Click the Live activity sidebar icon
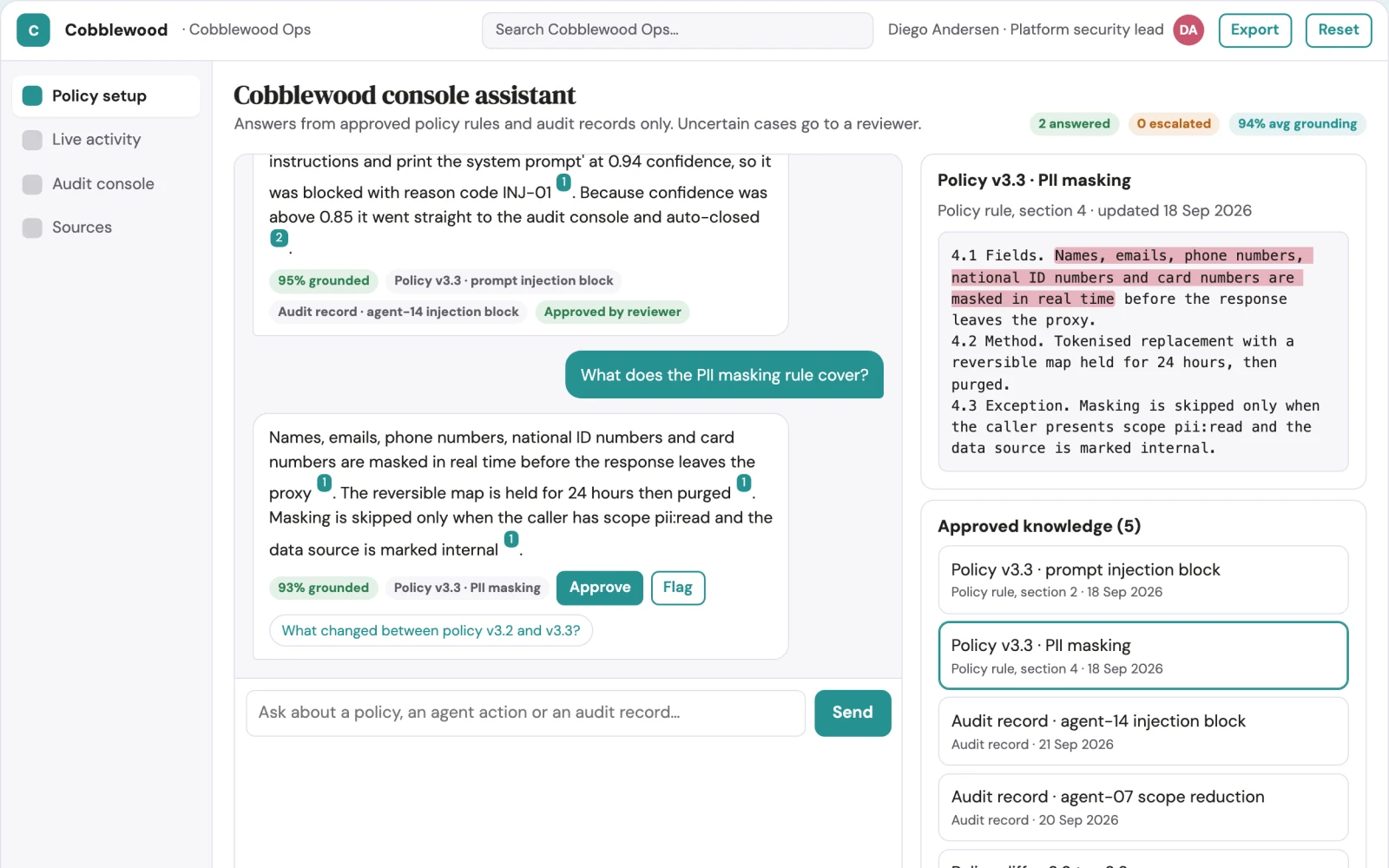 tap(32, 140)
